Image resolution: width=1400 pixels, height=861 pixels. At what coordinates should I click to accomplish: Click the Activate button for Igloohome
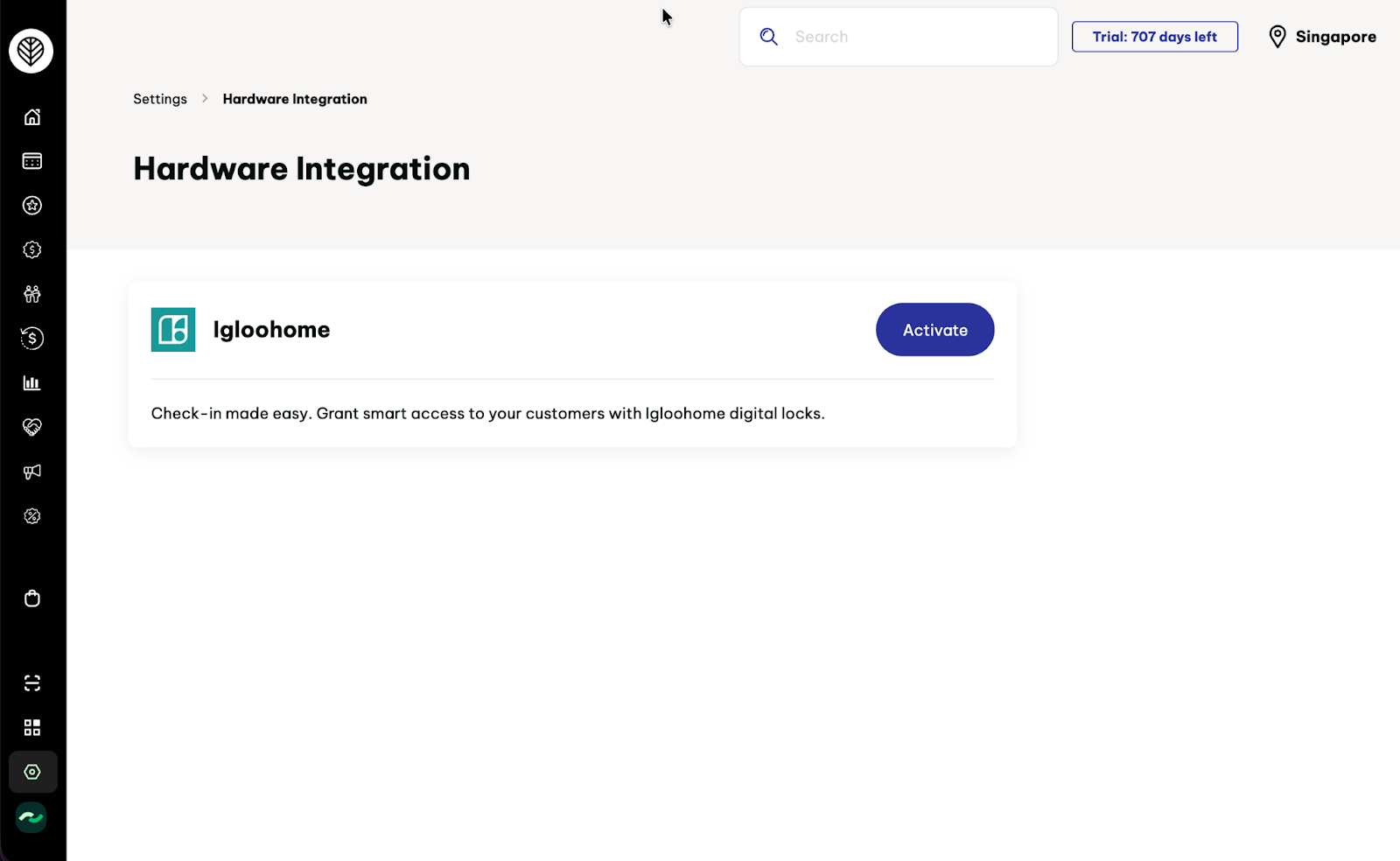coord(934,330)
